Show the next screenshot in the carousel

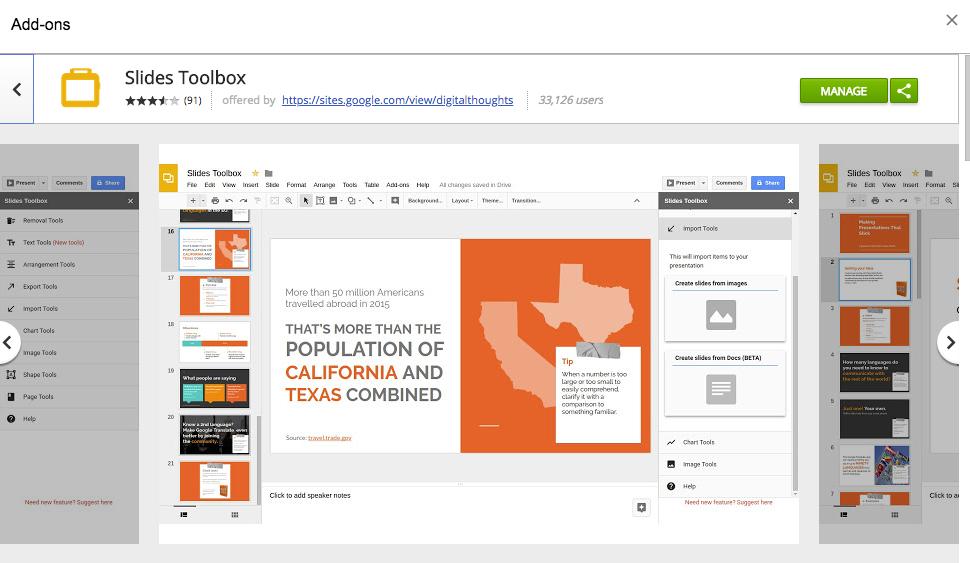[951, 342]
